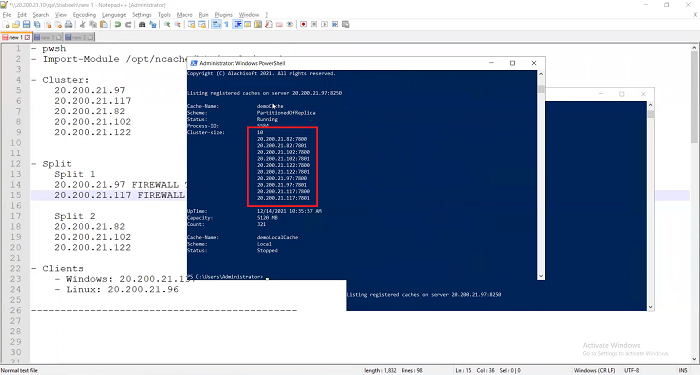Click the Cut scissors icon

(83, 25)
